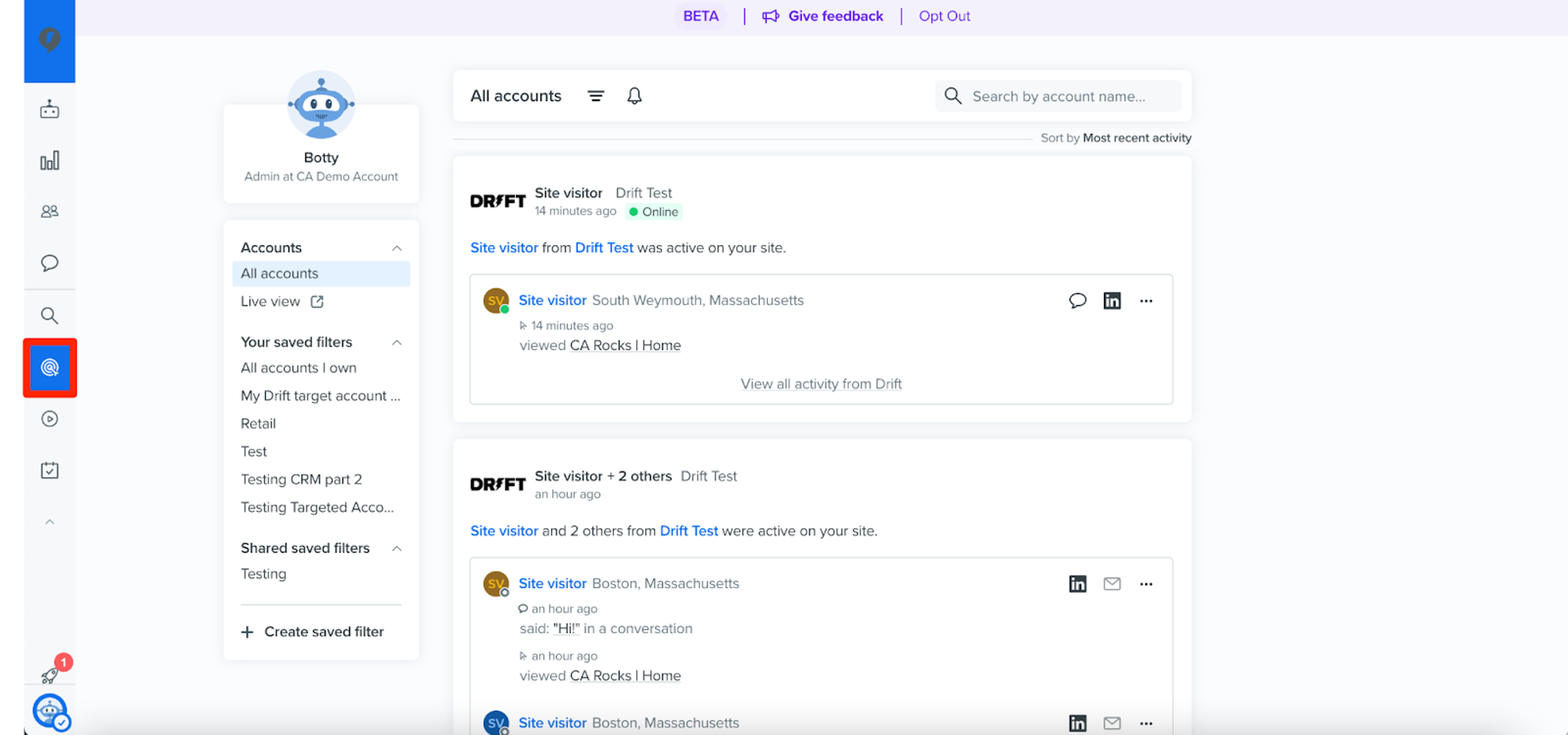Click View all activity from Drift
Image resolution: width=1568 pixels, height=735 pixels.
click(x=821, y=383)
